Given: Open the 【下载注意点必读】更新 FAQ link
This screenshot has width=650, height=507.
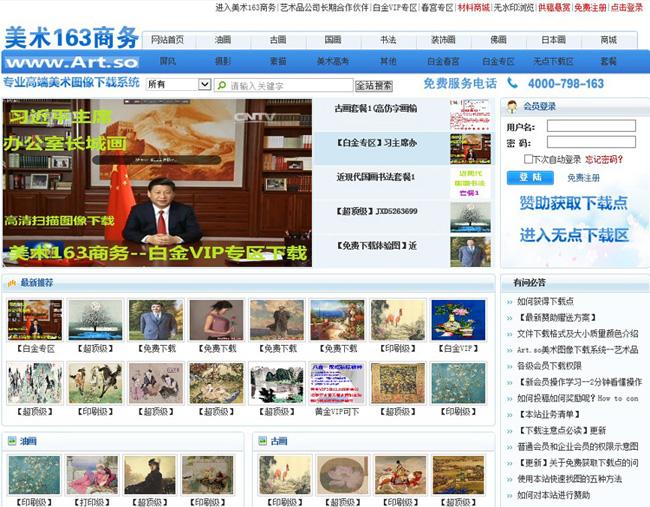Looking at the screenshot, I should 562,431.
